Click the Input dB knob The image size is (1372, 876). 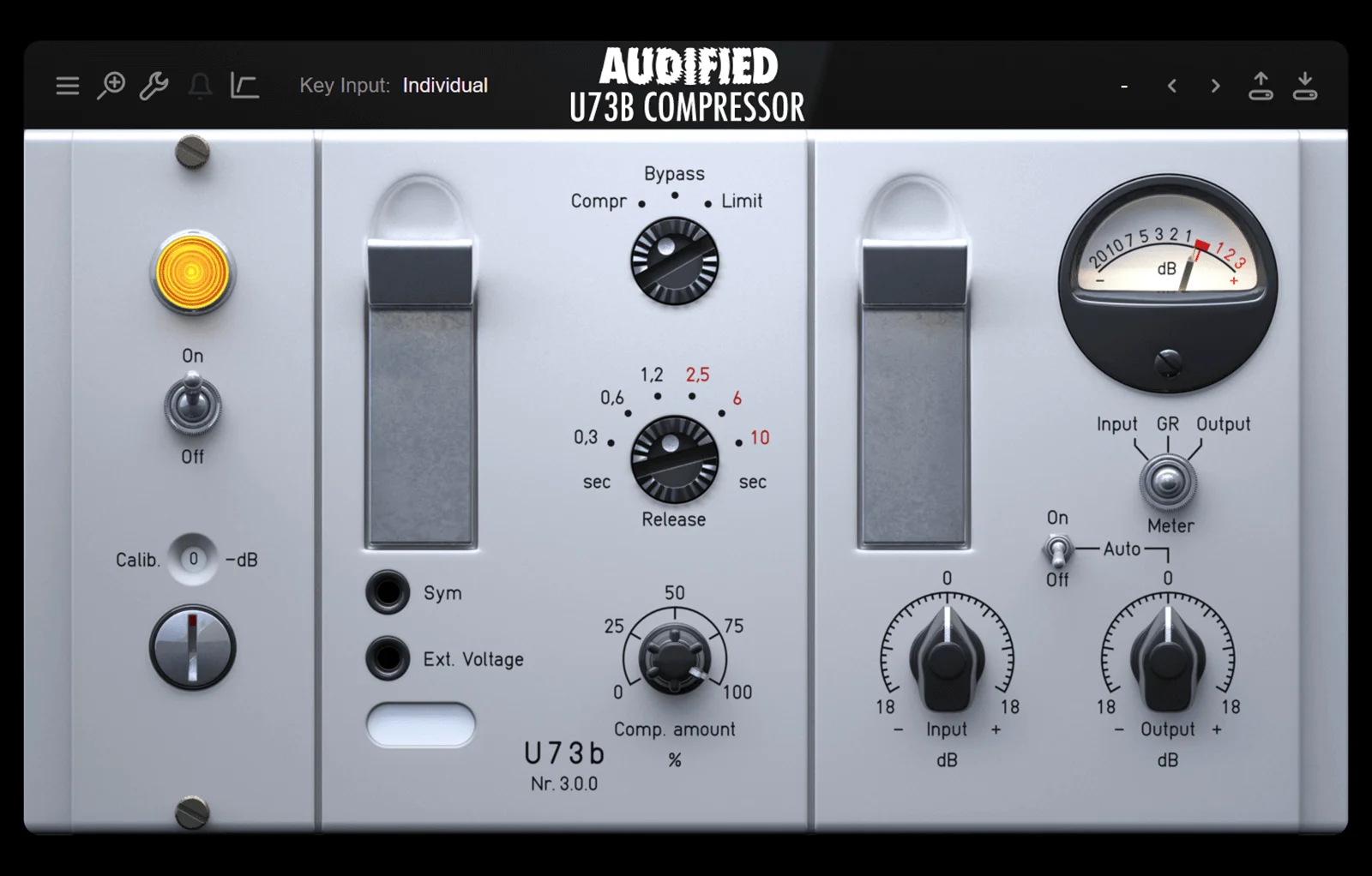coord(947,658)
